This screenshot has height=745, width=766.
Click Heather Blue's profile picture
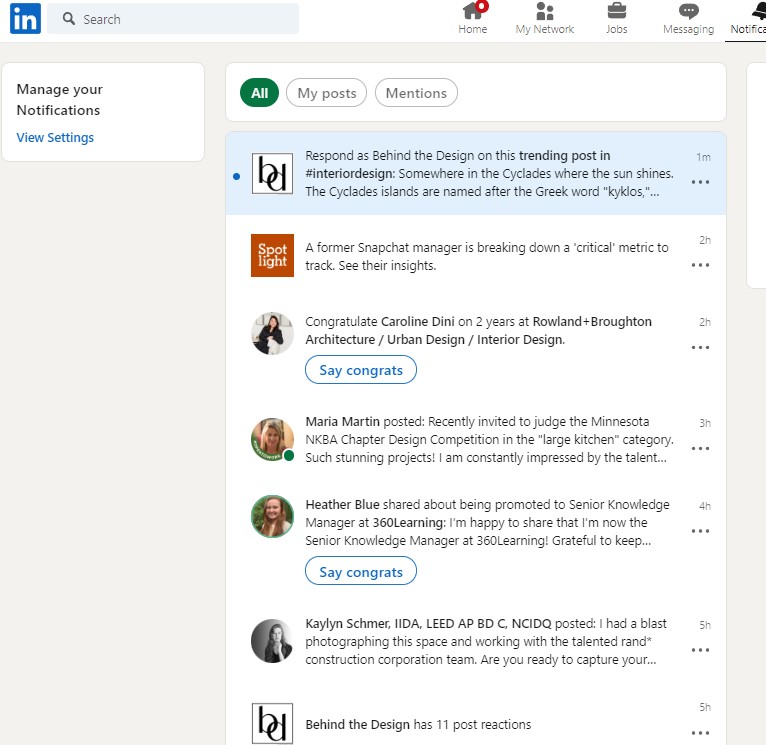pyautogui.click(x=272, y=517)
